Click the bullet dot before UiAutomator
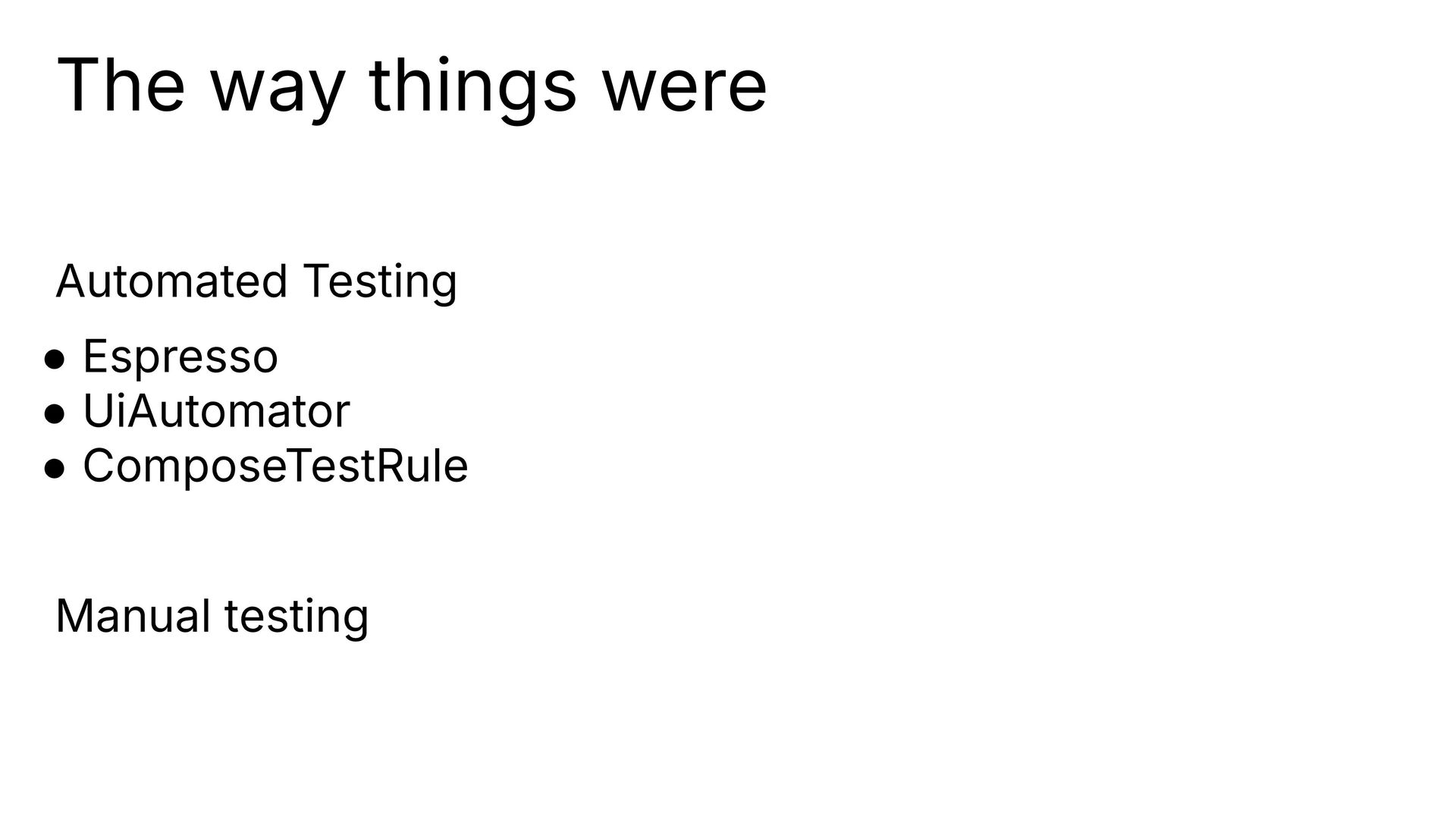The height and width of the screenshot is (820, 1456). [55, 415]
